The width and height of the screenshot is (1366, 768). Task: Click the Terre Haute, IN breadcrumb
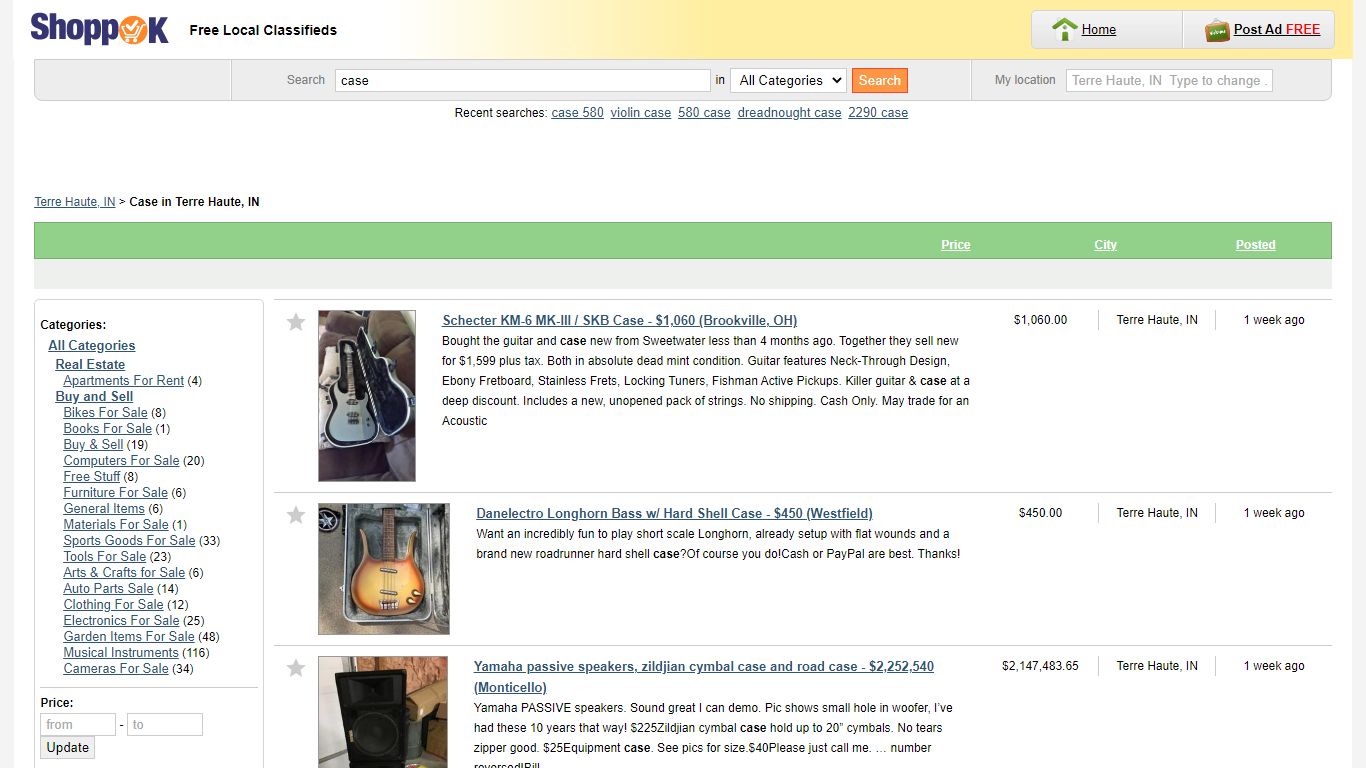75,202
